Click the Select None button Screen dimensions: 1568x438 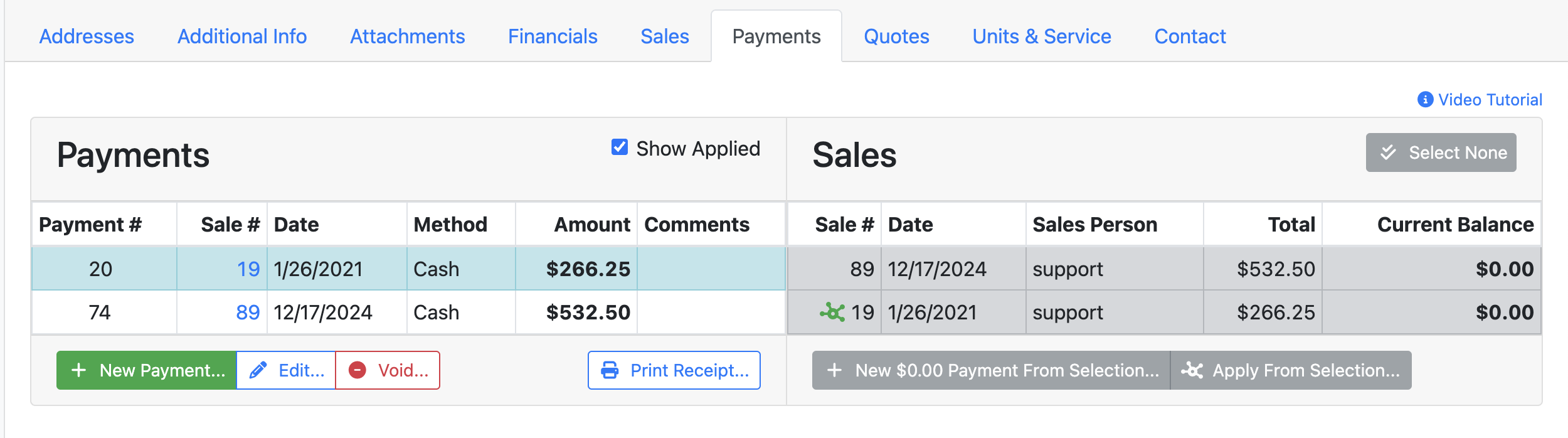point(1441,152)
